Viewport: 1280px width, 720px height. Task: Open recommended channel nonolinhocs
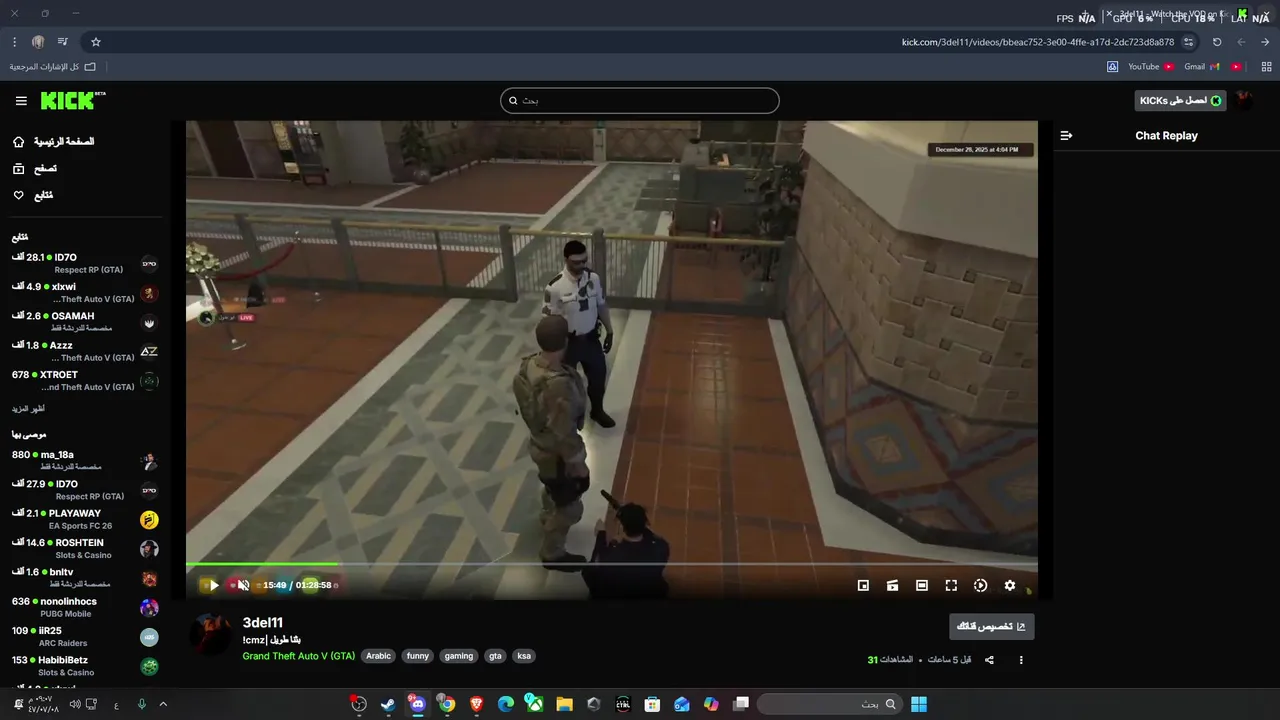85,607
